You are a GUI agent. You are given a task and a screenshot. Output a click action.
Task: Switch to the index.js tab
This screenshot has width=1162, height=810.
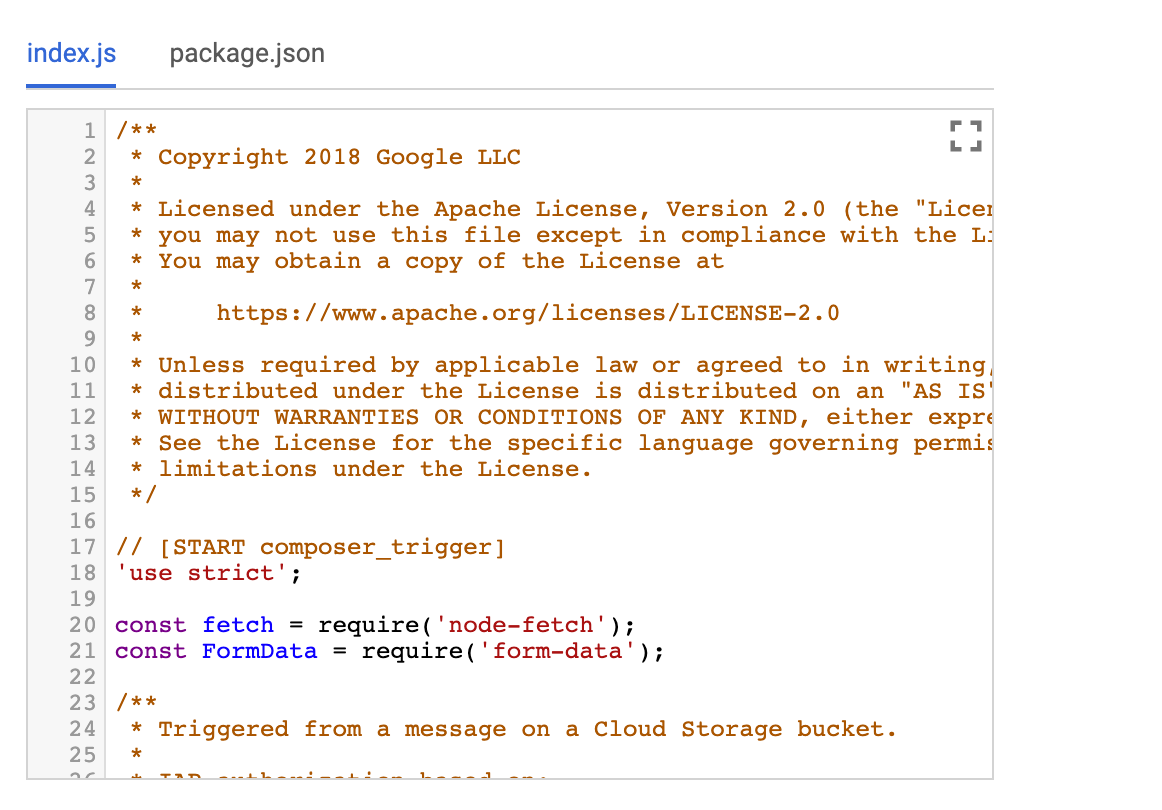point(71,53)
